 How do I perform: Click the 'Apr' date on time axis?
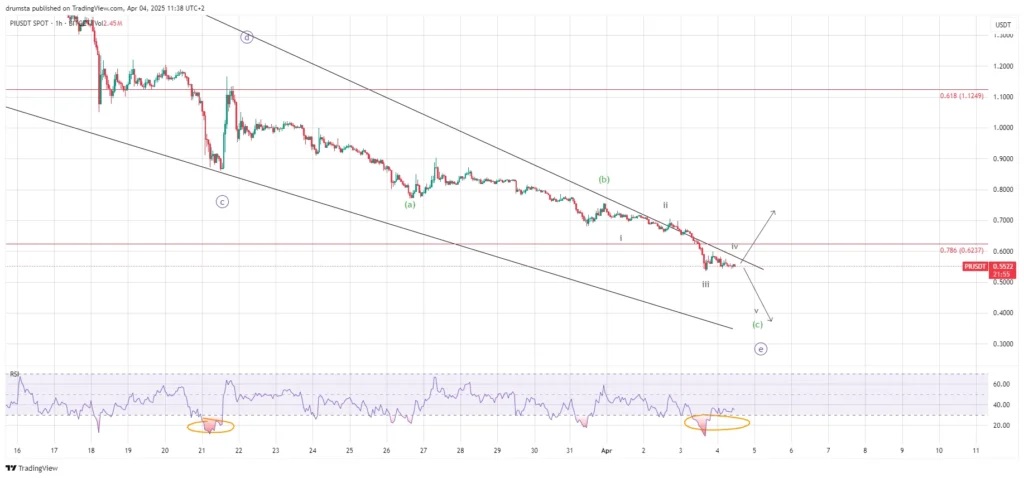click(x=606, y=451)
